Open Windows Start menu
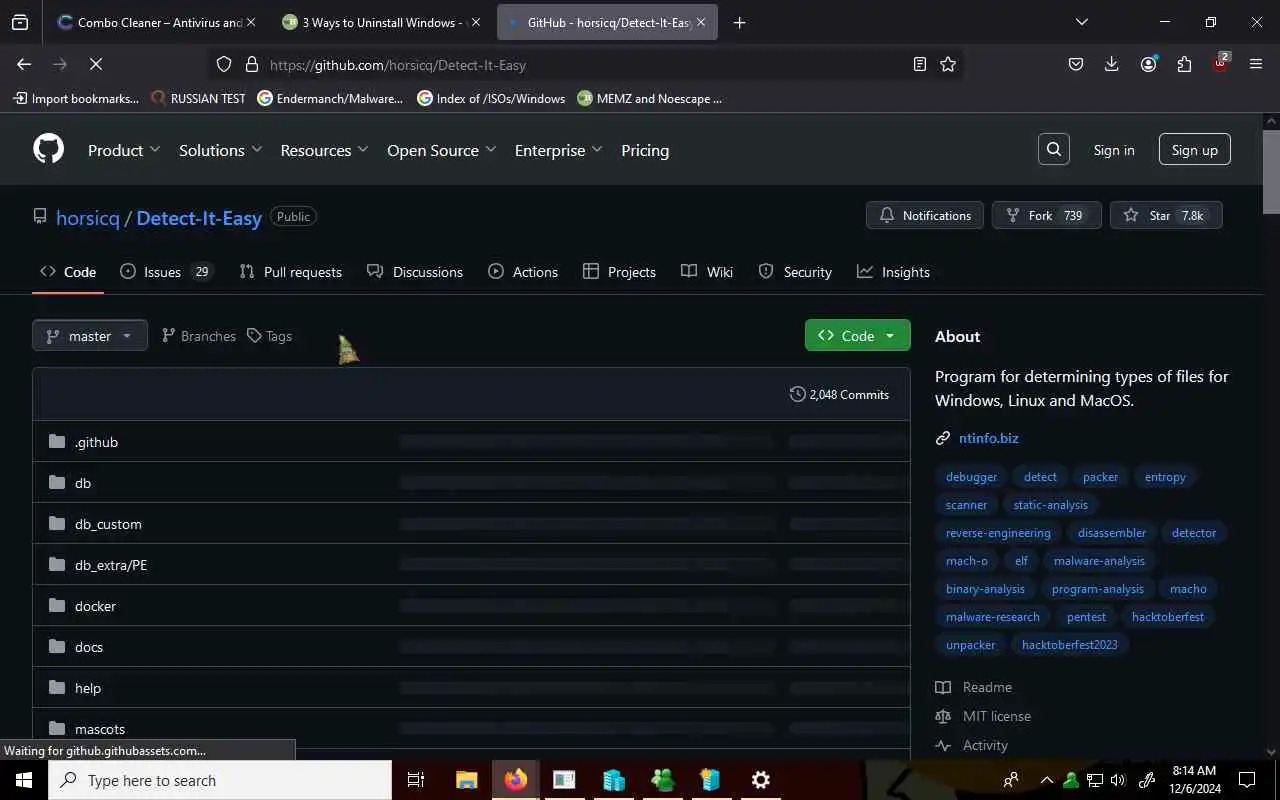 coord(24,780)
